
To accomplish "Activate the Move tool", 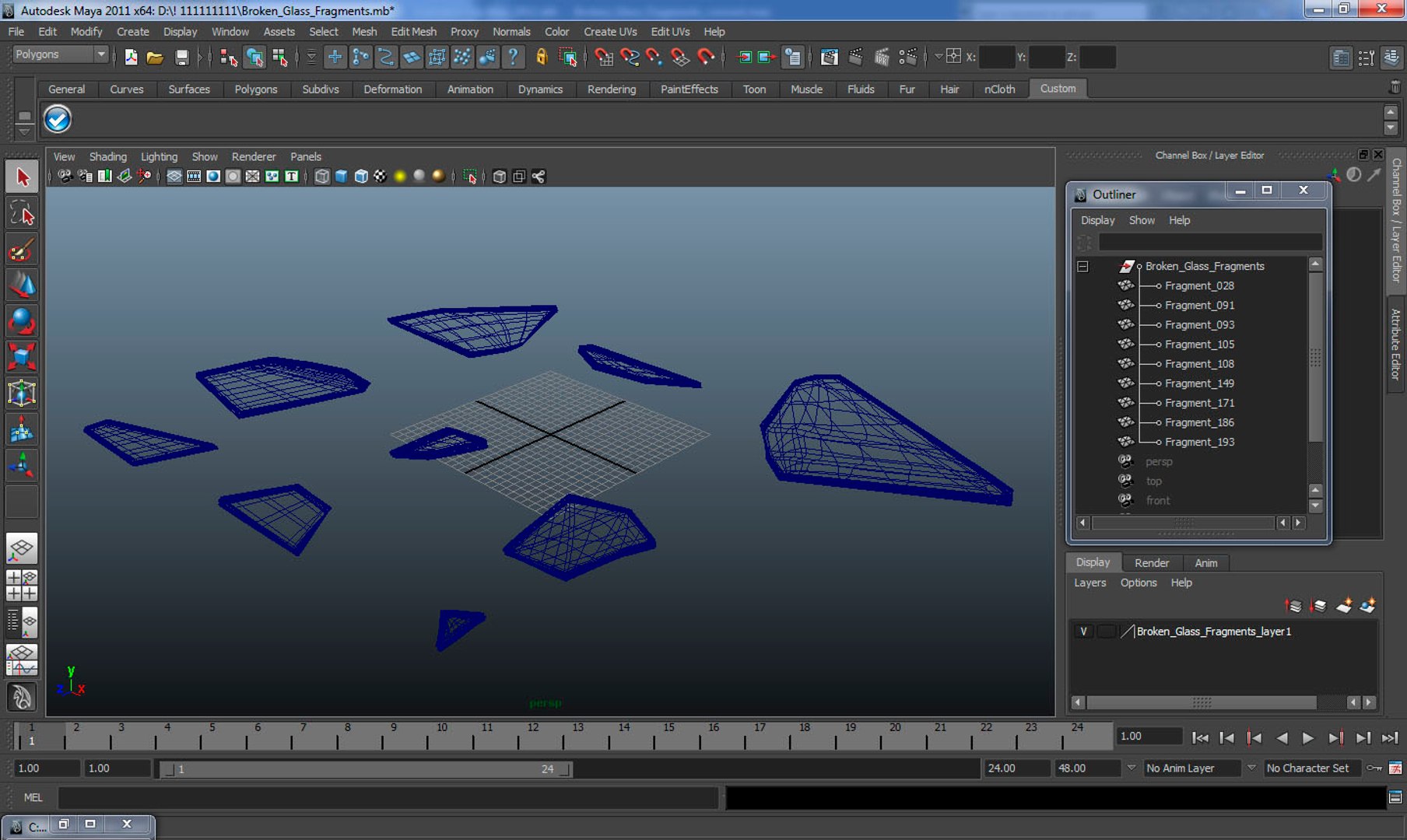I will tap(22, 285).
